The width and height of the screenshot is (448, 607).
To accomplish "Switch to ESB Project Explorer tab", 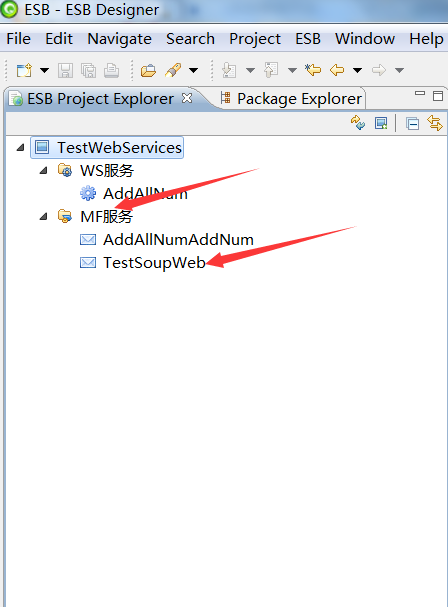I will pos(100,99).
